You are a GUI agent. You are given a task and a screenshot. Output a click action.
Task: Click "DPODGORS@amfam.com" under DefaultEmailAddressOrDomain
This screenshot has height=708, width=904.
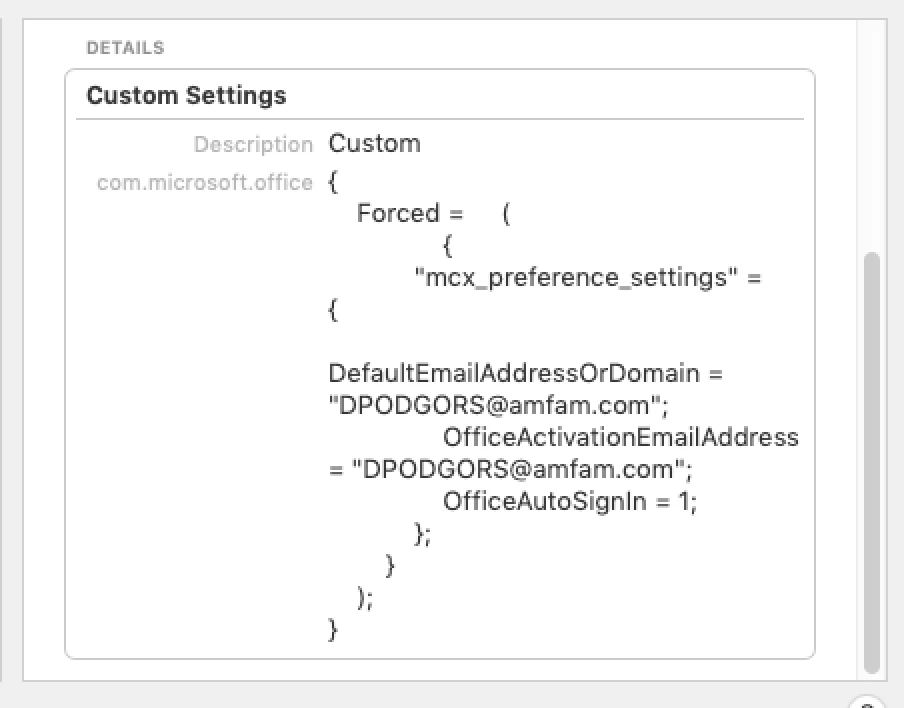click(x=494, y=406)
